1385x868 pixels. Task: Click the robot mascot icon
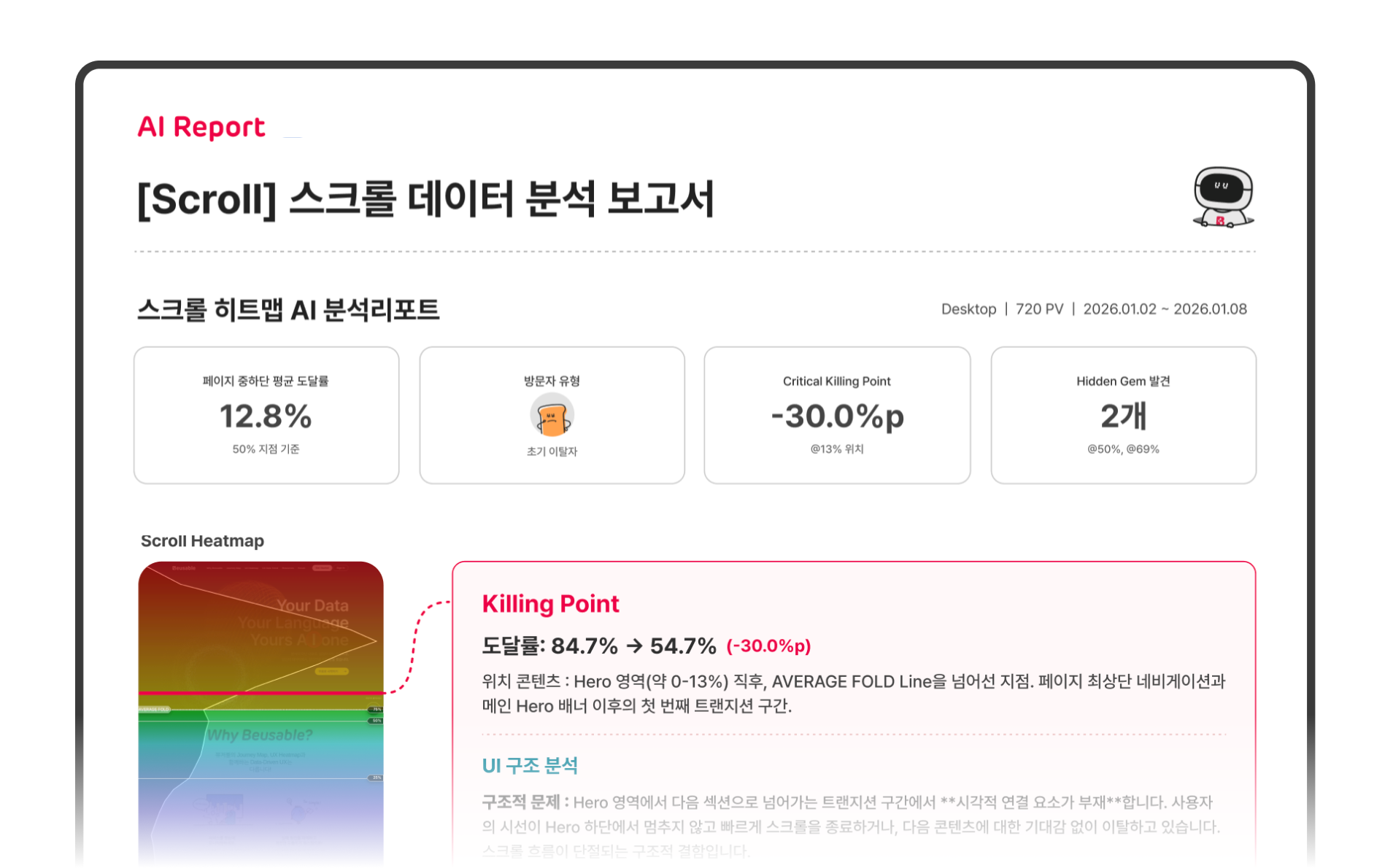(1223, 197)
